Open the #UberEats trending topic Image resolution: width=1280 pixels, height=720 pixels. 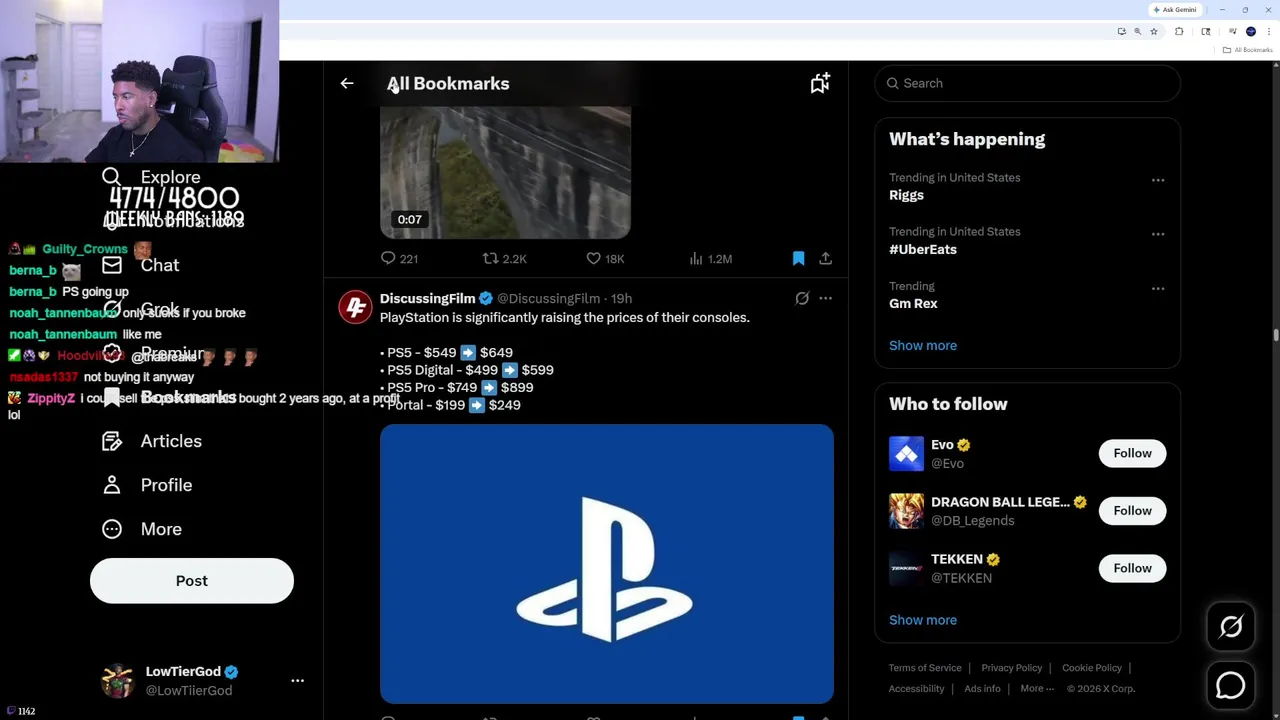click(923, 249)
